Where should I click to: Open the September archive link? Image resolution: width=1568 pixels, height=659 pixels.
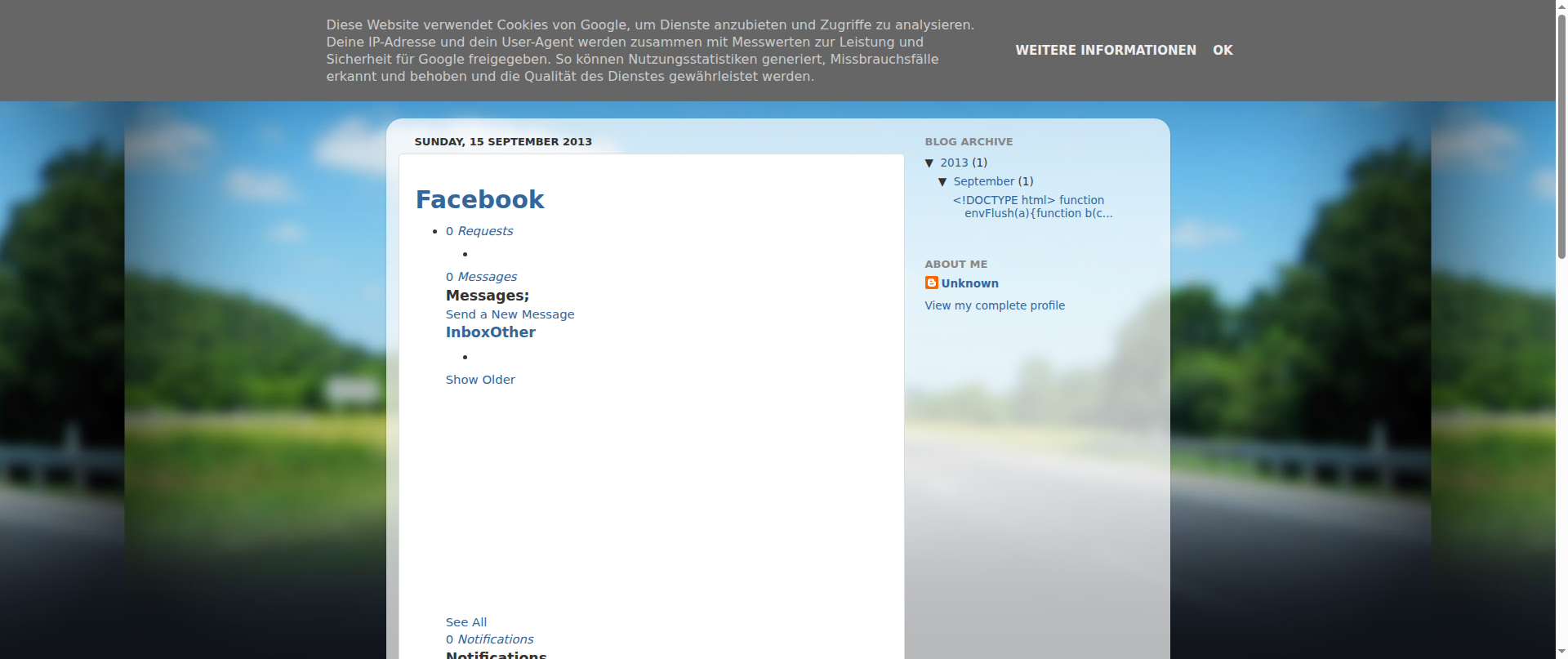tap(984, 181)
